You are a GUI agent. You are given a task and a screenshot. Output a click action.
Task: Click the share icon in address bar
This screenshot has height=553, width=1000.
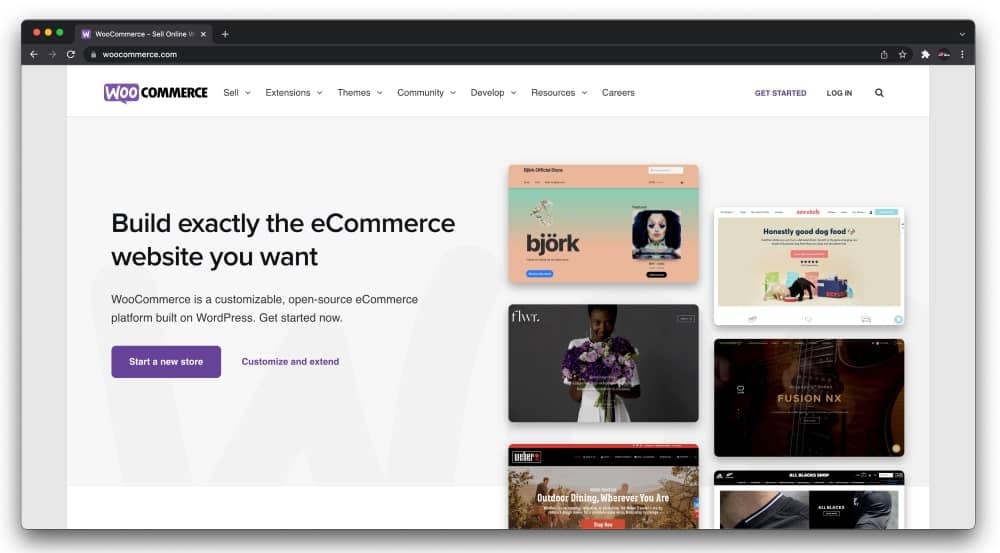(x=884, y=55)
